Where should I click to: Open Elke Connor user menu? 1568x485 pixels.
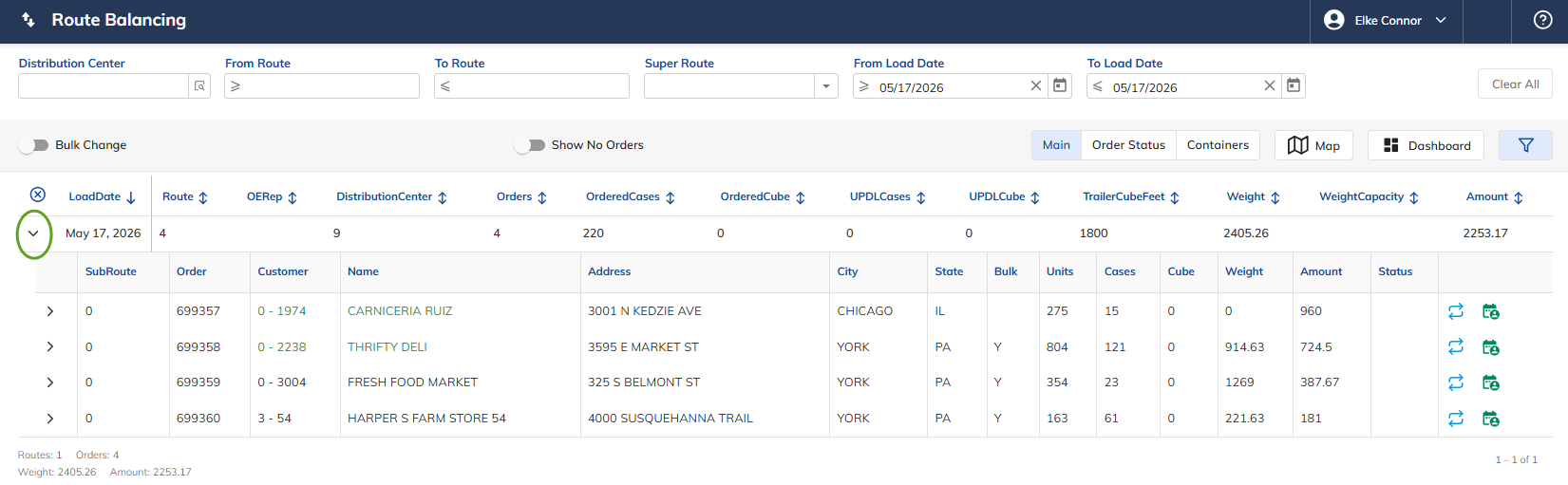tap(1387, 20)
